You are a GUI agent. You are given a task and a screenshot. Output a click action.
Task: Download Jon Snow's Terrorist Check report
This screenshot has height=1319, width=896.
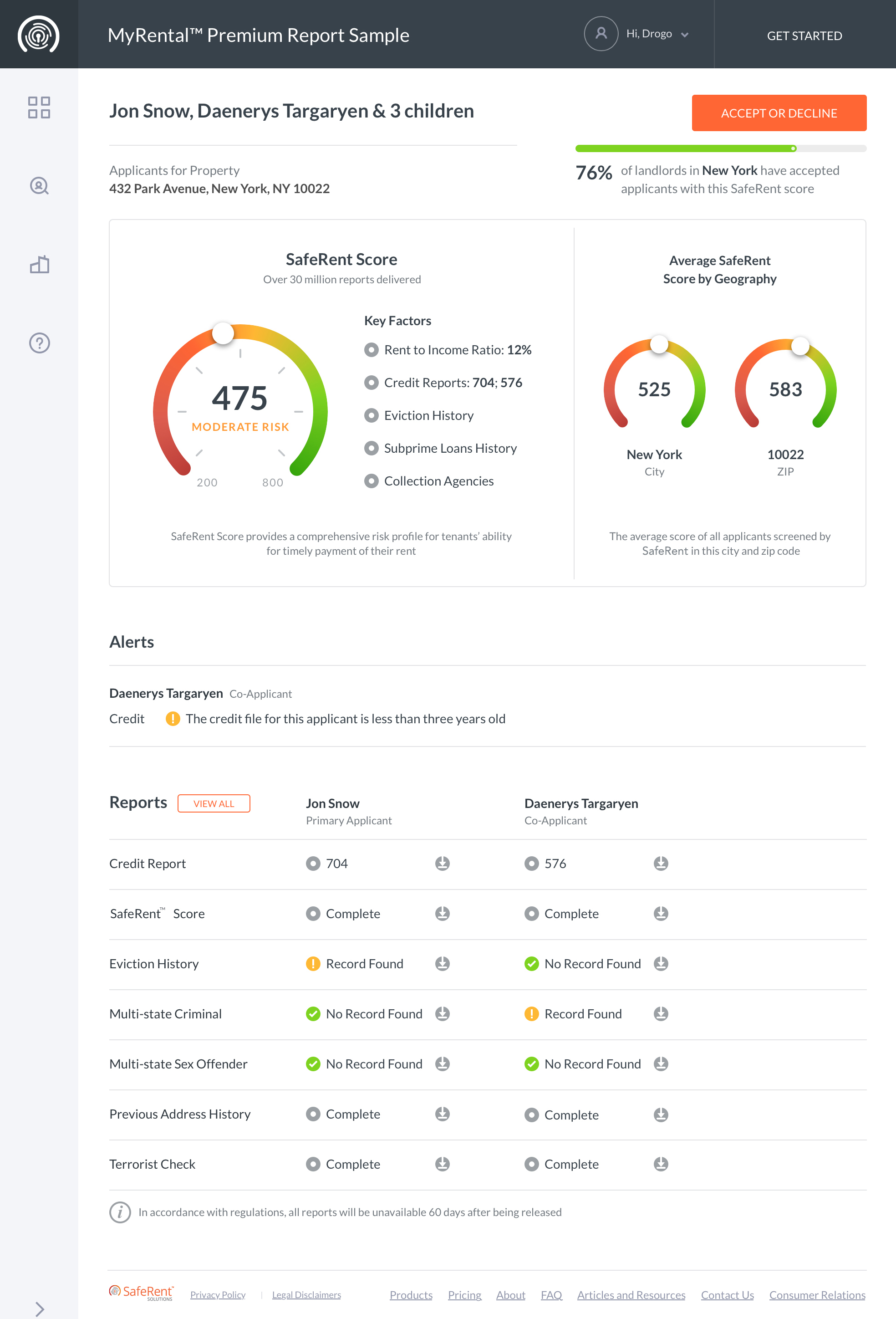442,1164
